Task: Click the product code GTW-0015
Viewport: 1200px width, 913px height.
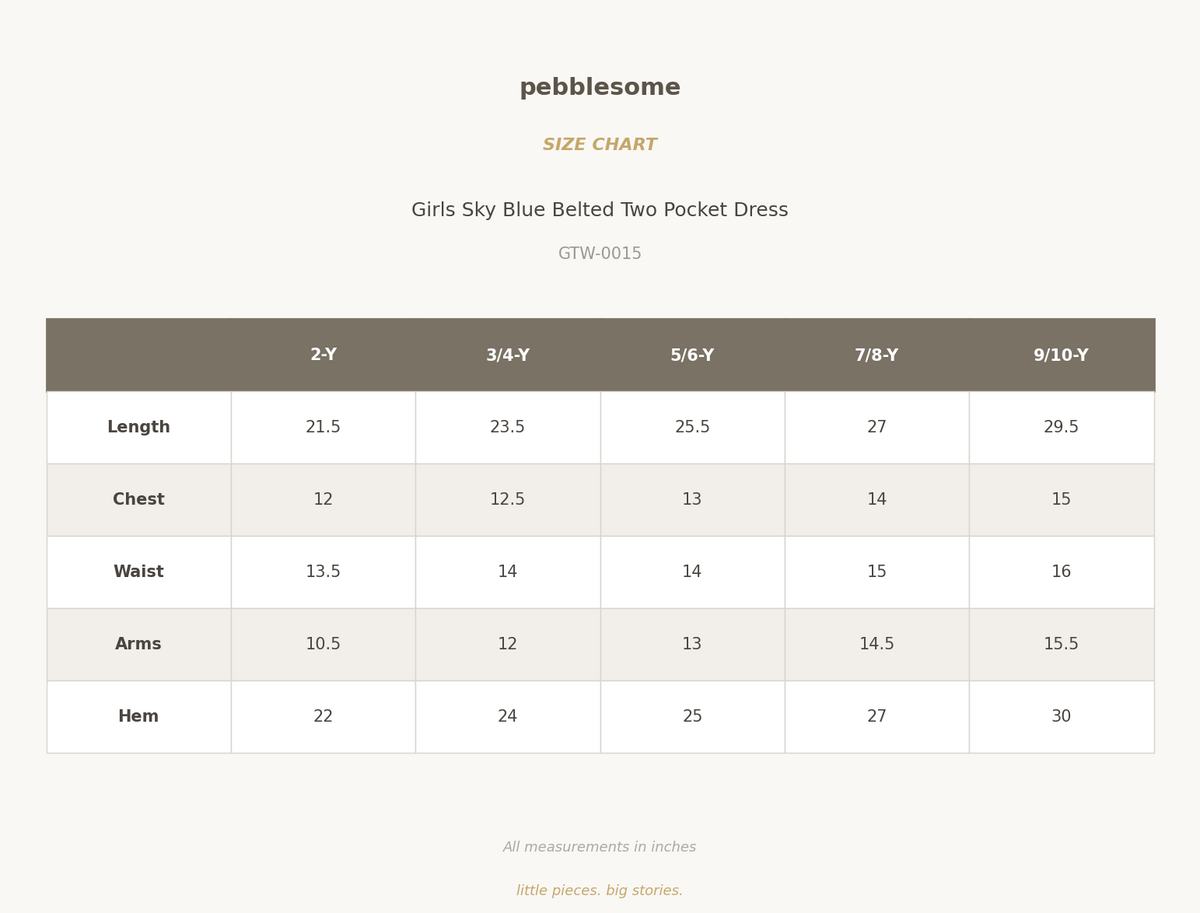Action: 600,254
